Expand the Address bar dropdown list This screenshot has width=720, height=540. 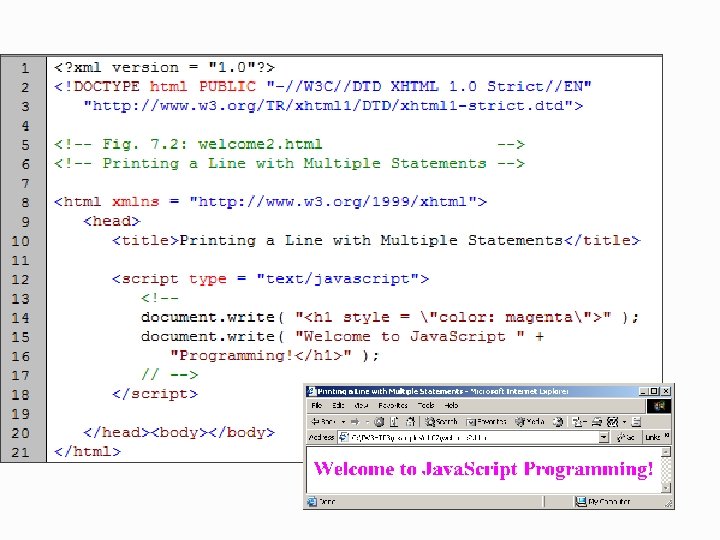click(604, 438)
